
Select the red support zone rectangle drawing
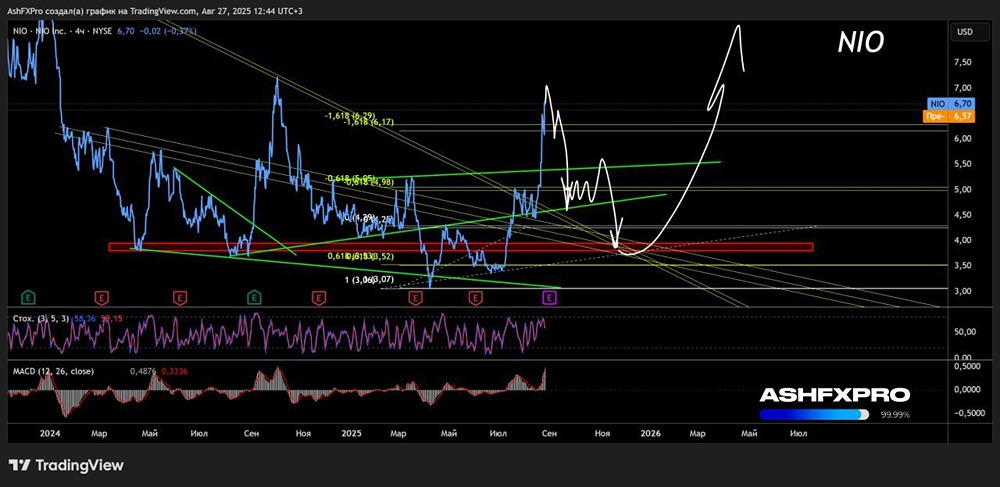pyautogui.click(x=460, y=247)
